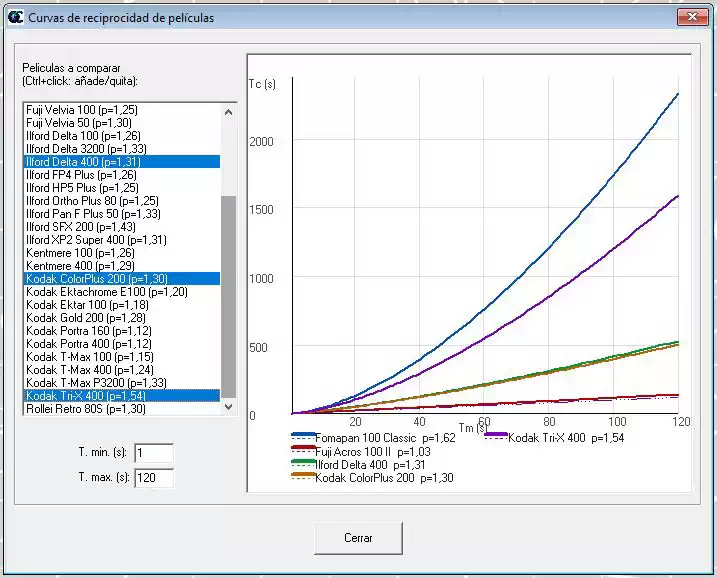Screen dimensions: 717x578
Task: Click the Tc (s) axis label
Action: (x=262, y=85)
